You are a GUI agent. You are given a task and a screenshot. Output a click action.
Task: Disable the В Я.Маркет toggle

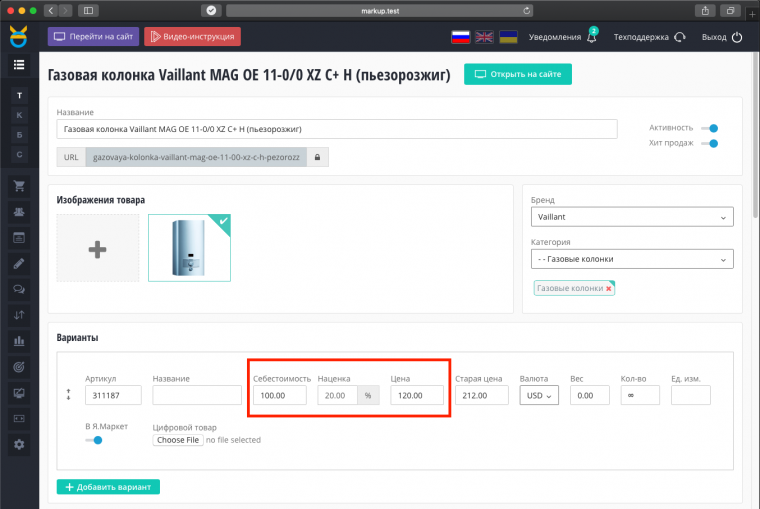(x=94, y=440)
